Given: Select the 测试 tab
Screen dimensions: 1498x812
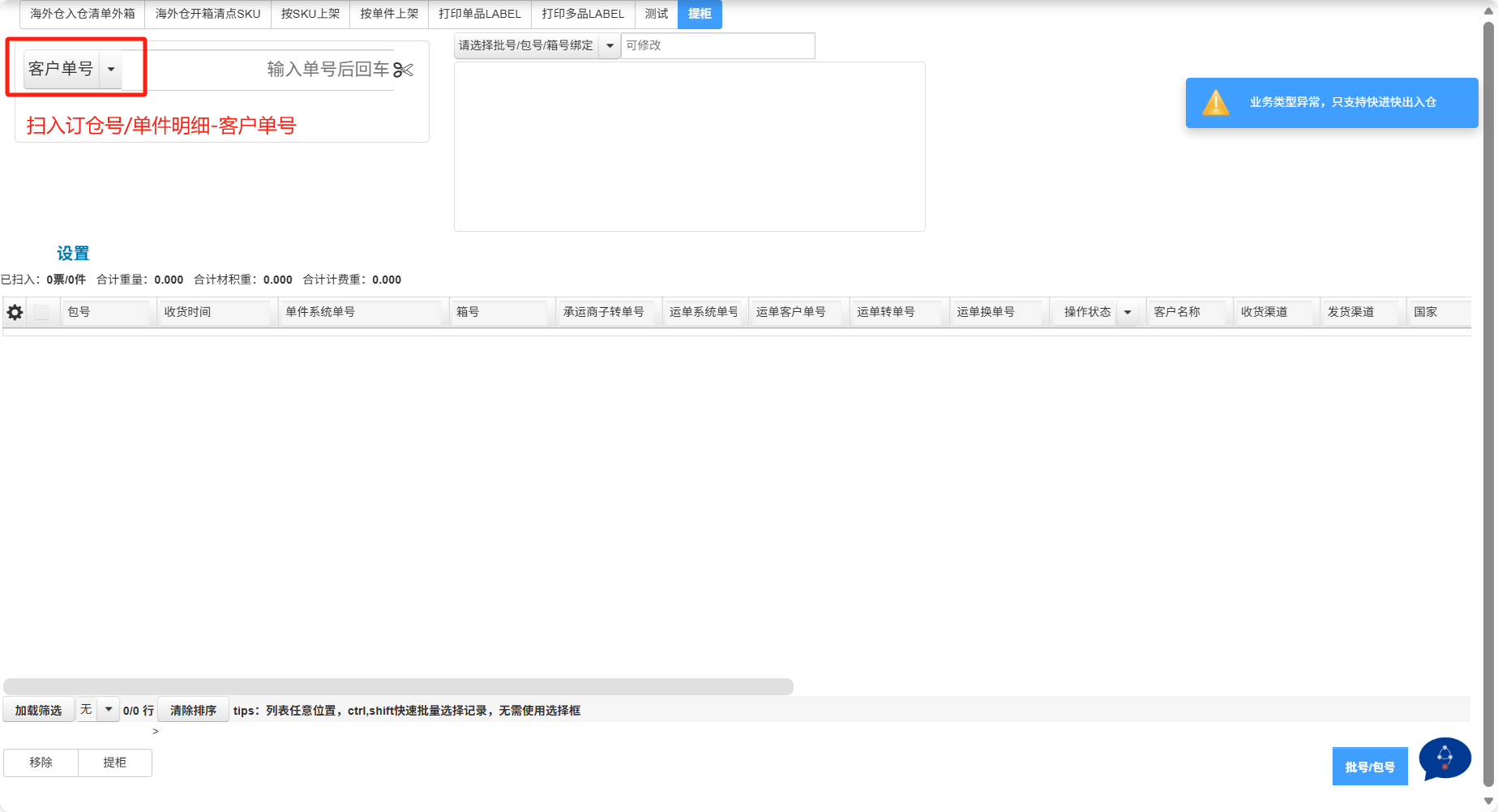Looking at the screenshot, I should point(657,14).
